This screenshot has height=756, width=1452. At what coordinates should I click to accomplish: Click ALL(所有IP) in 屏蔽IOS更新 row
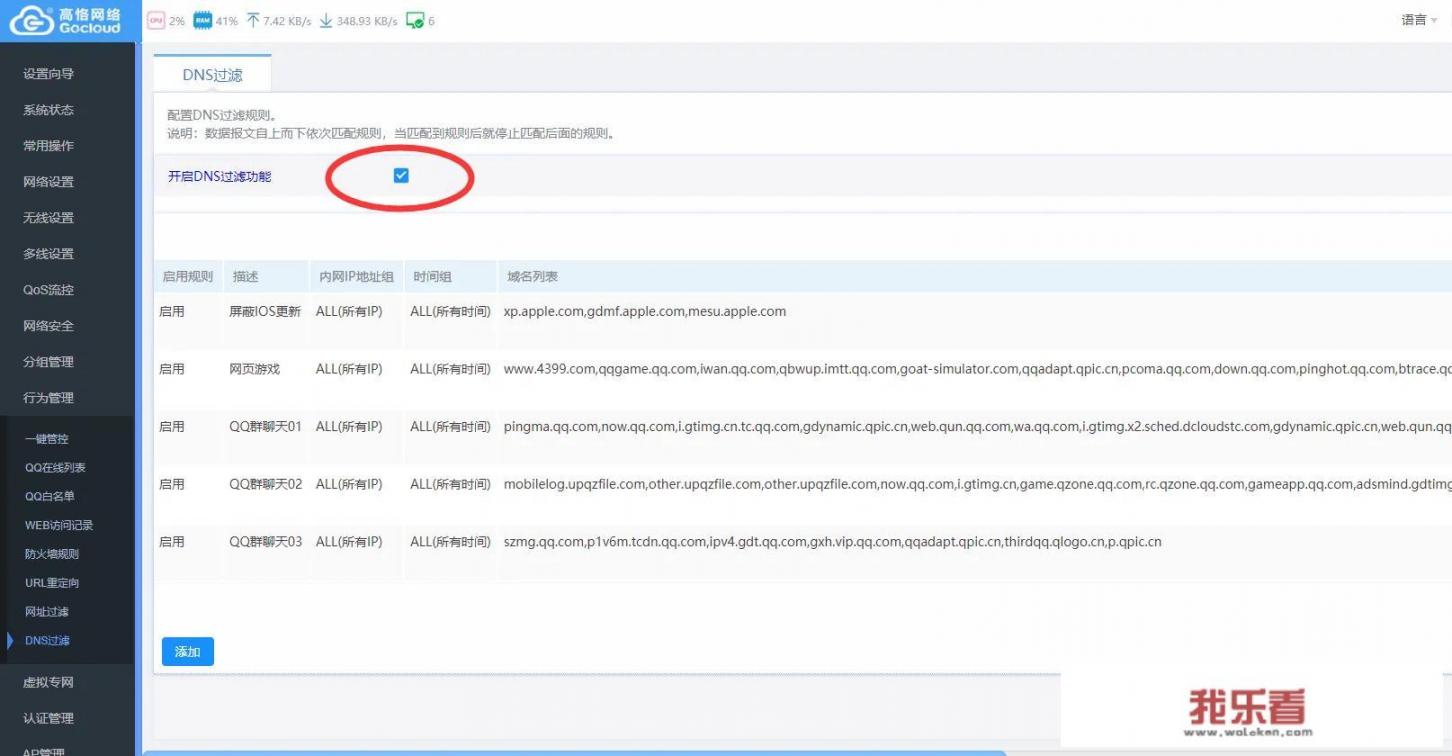349,312
